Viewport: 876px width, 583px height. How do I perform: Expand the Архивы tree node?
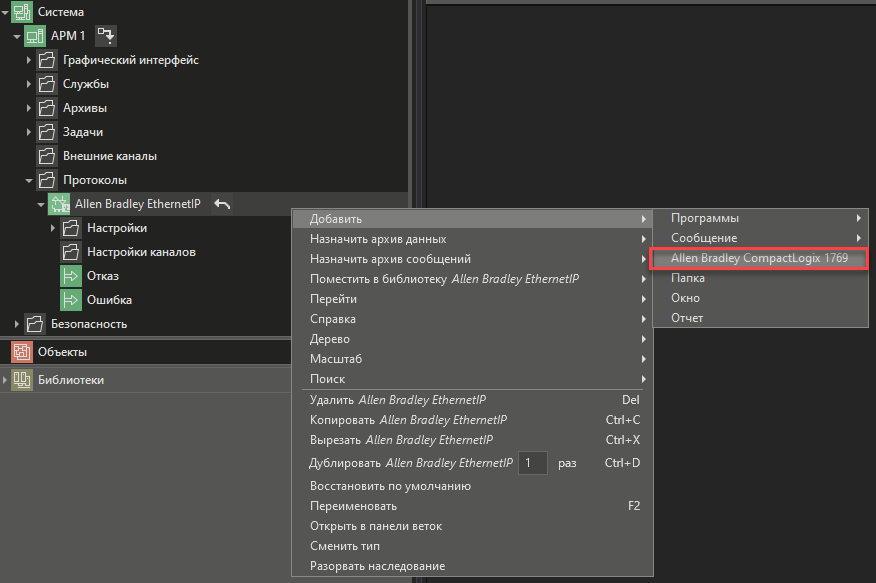pos(29,108)
